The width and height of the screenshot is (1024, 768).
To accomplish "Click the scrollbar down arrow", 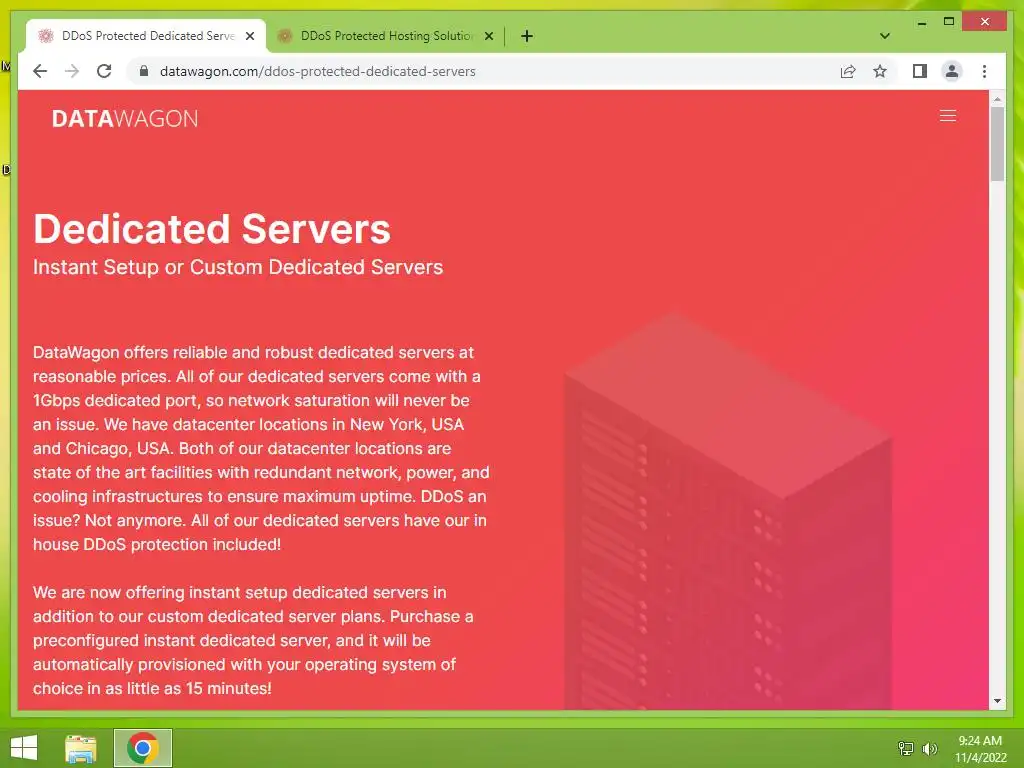I will pyautogui.click(x=997, y=701).
